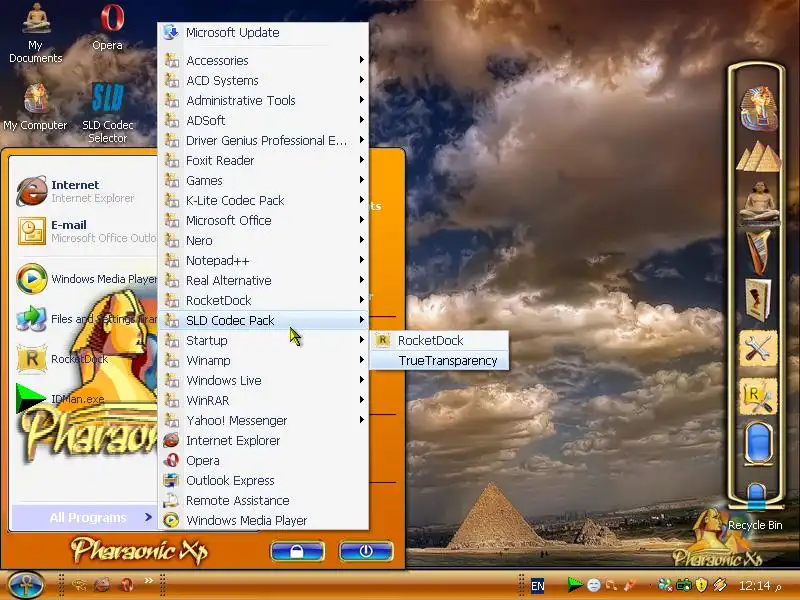The image size is (800, 600).
Task: Open the Yahoo! Messenger folder entry
Action: pyautogui.click(x=263, y=420)
